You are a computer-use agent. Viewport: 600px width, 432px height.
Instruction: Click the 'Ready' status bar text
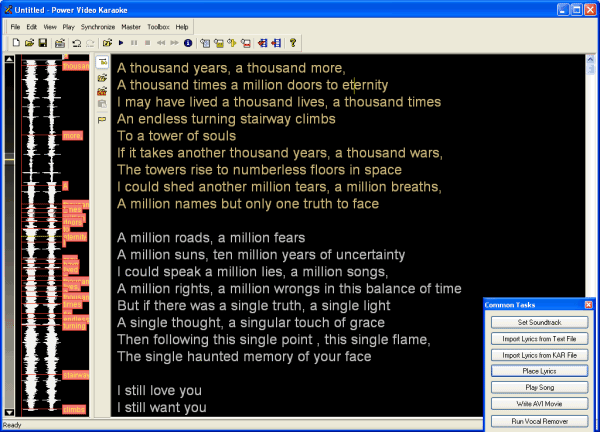coord(12,425)
